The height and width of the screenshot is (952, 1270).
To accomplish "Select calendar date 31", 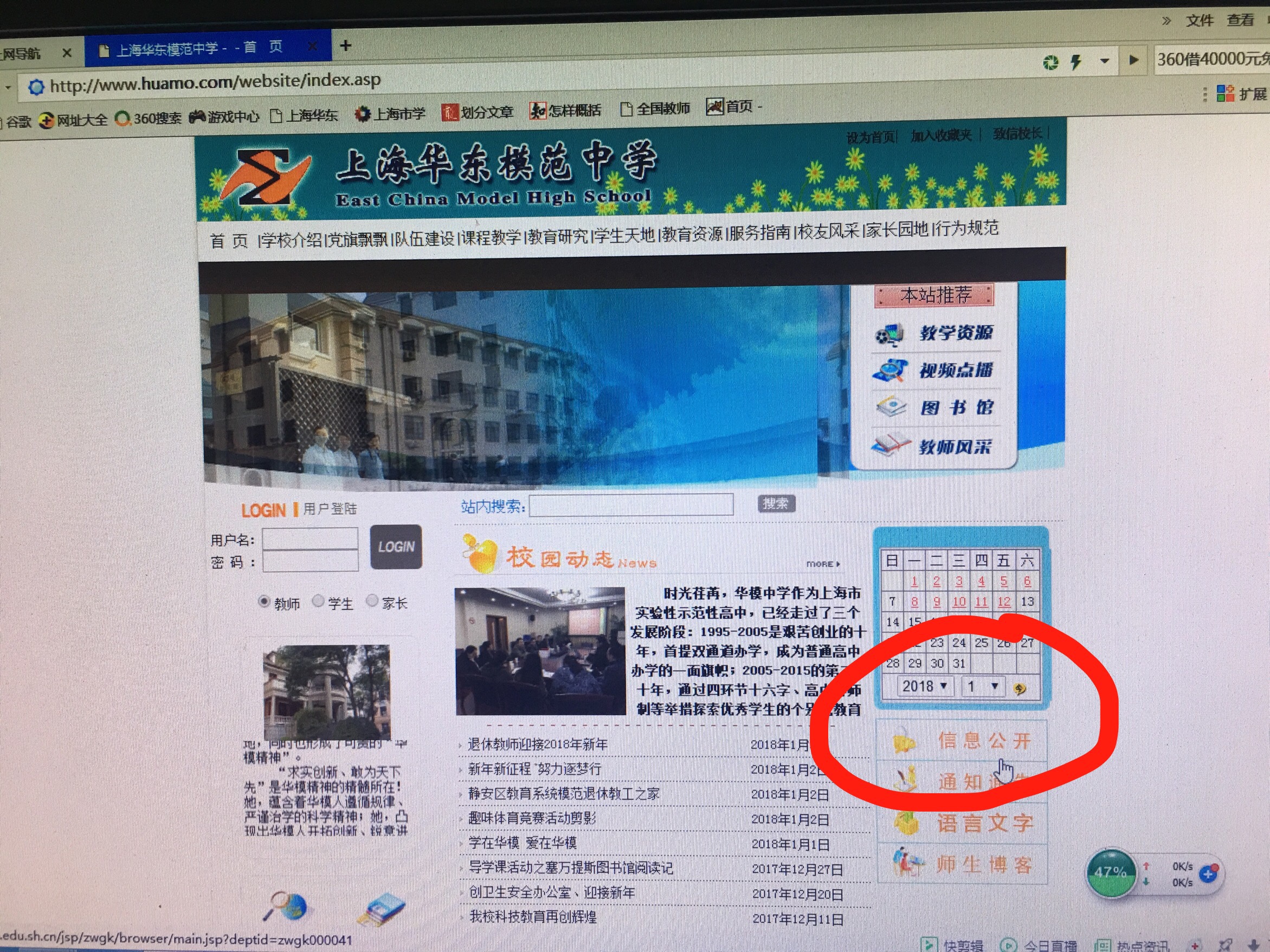I will [x=959, y=663].
